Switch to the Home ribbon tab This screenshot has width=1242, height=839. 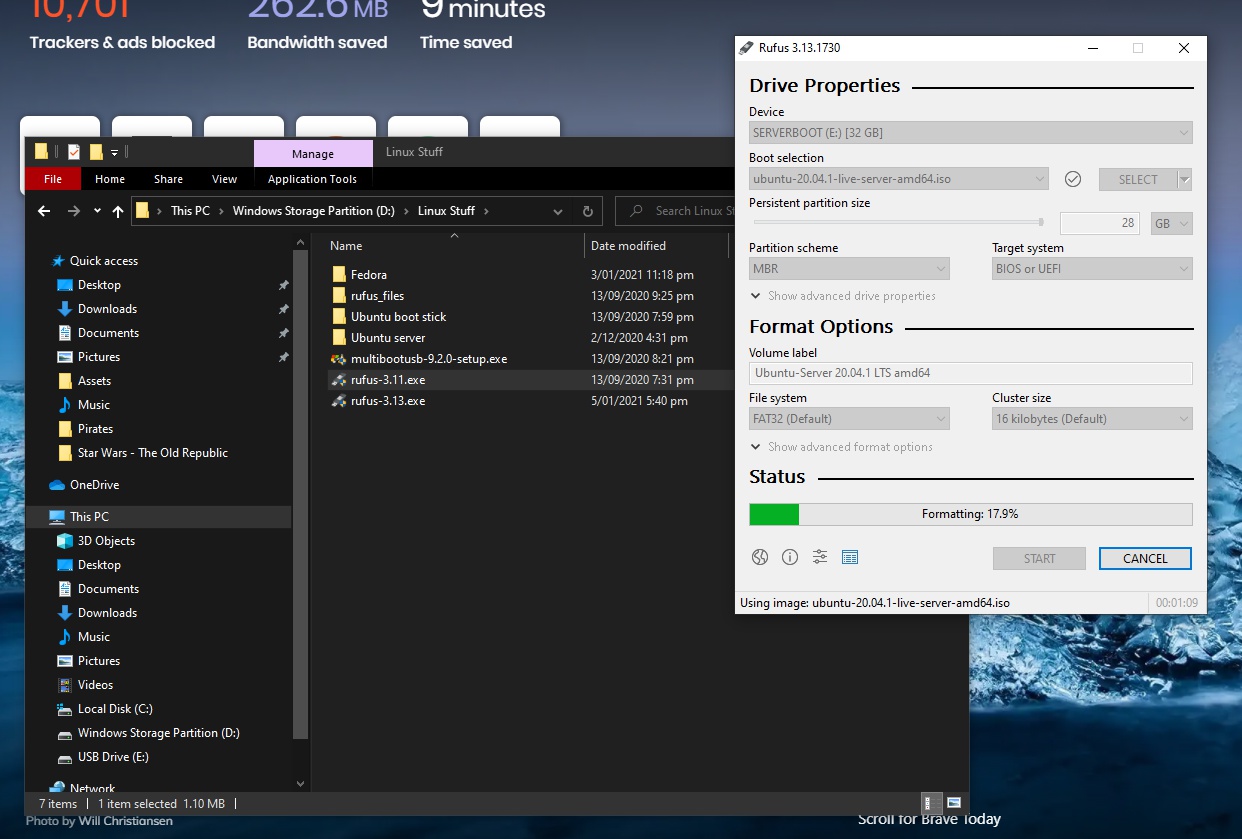point(110,179)
